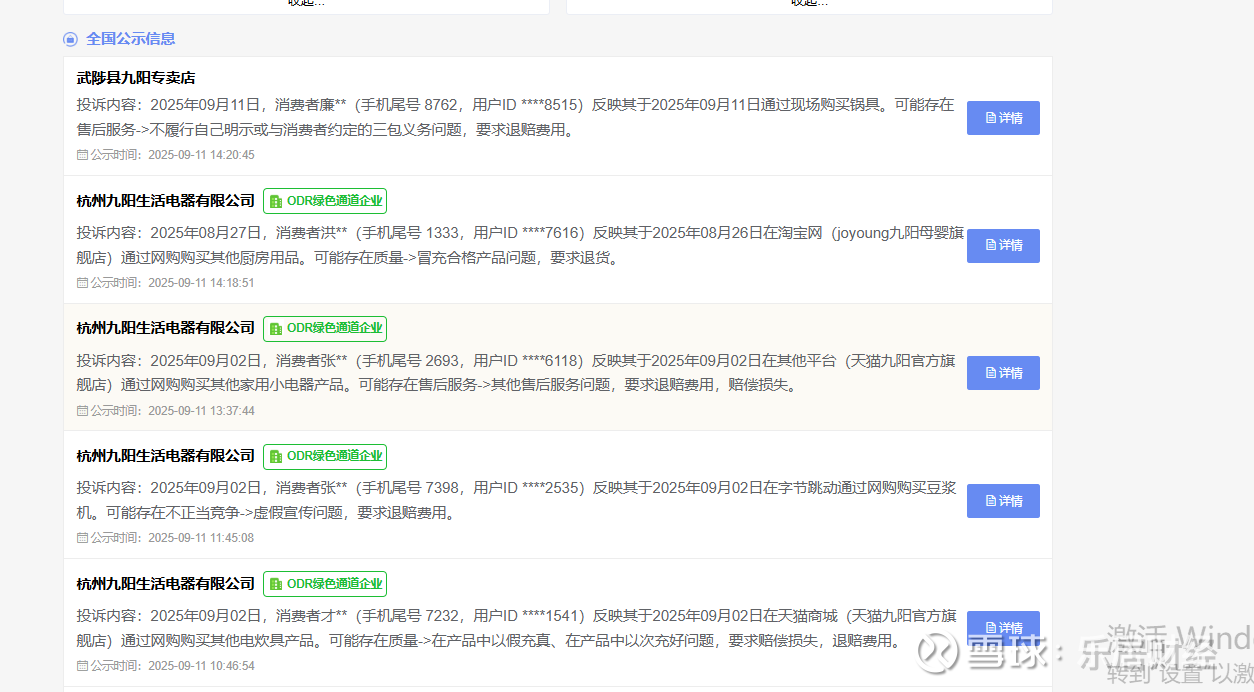
Task: Click calendar icon beside 2025-09-11 14:20:45
Action: [x=82, y=155]
